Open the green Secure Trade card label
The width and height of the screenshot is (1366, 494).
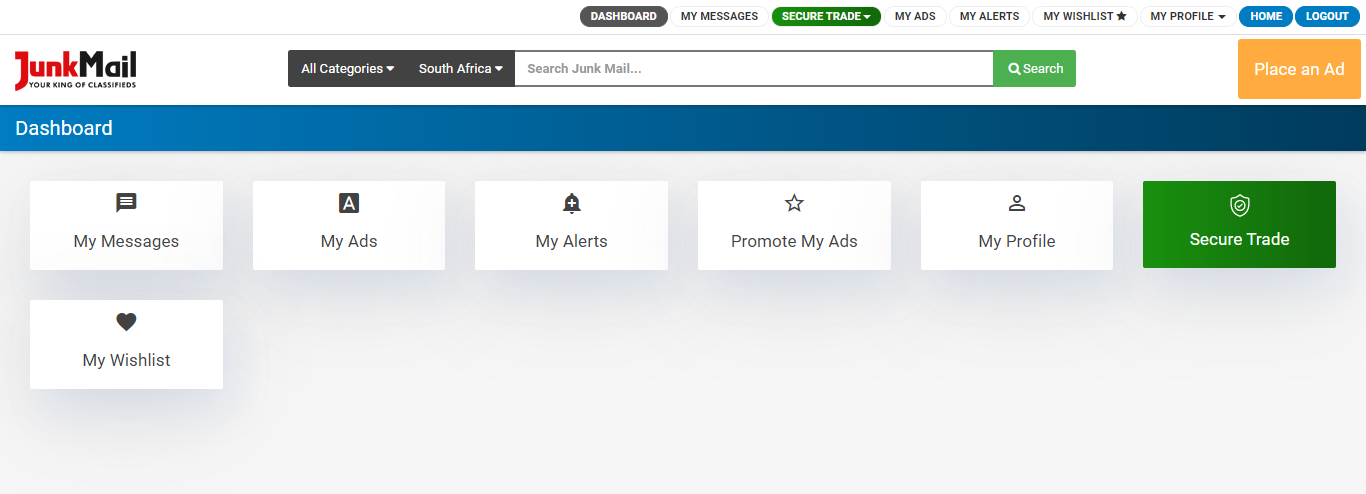point(1239,239)
